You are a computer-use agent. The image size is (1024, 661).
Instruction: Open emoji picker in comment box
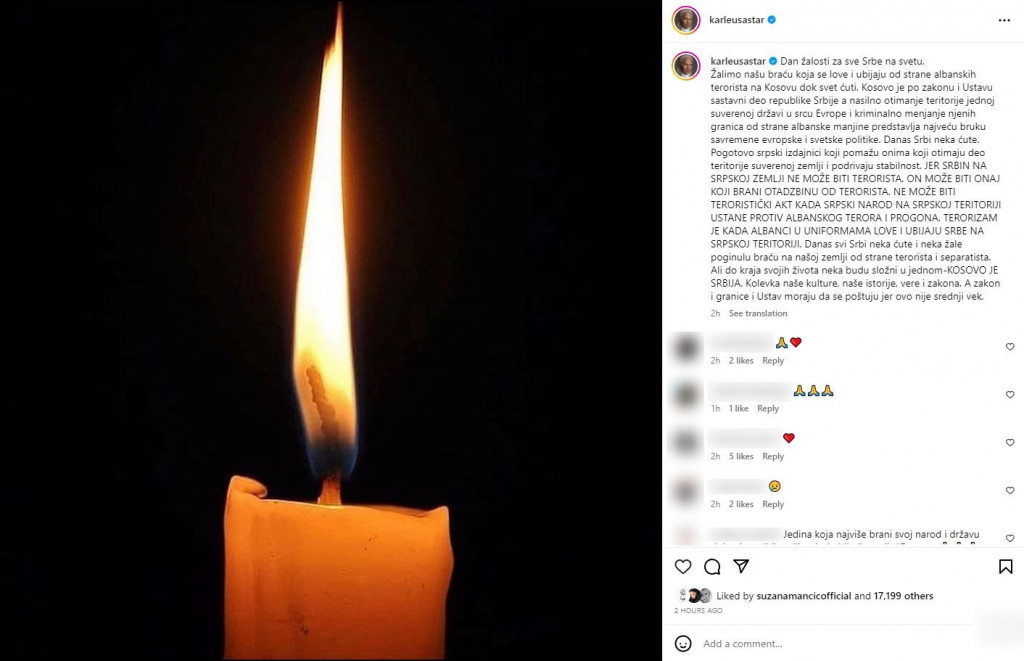pyautogui.click(x=683, y=643)
